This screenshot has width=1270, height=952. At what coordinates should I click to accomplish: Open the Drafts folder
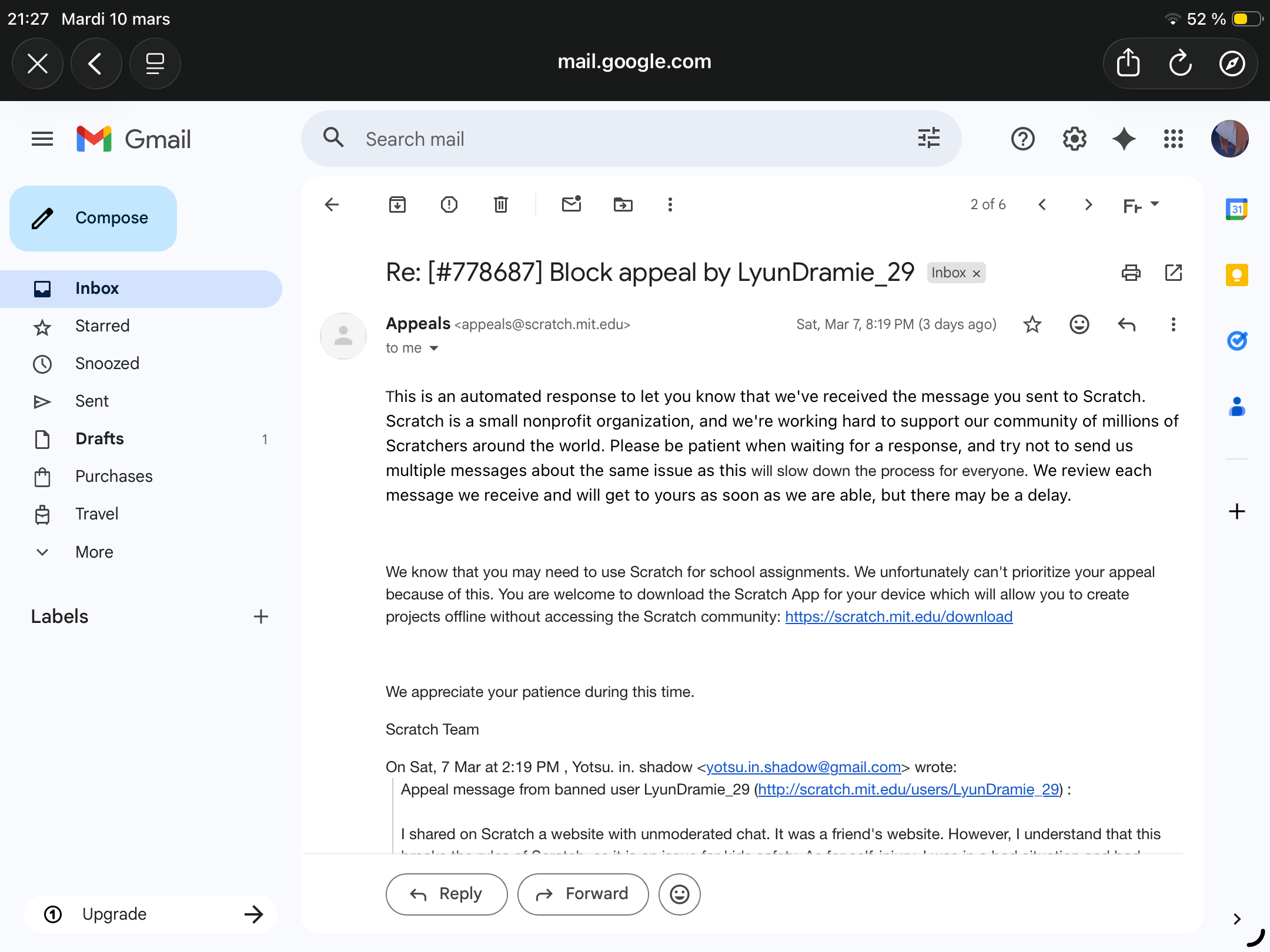point(99,439)
